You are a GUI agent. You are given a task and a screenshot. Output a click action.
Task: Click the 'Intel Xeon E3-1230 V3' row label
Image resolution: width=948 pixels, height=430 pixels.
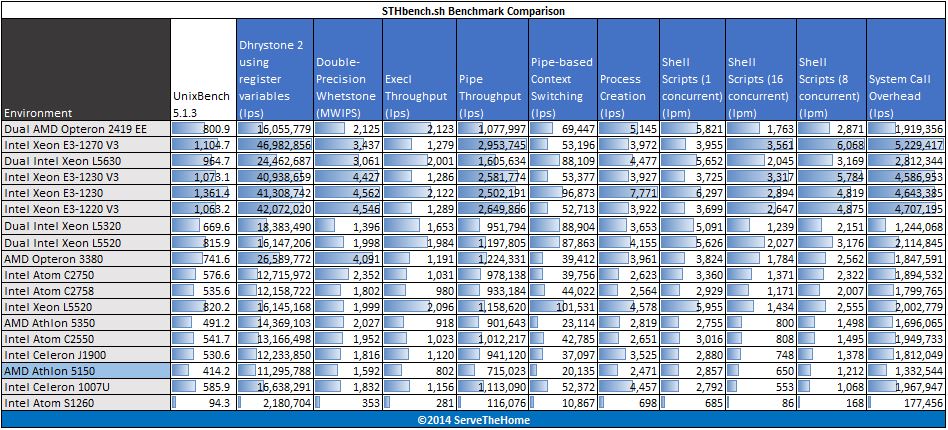[86, 177]
